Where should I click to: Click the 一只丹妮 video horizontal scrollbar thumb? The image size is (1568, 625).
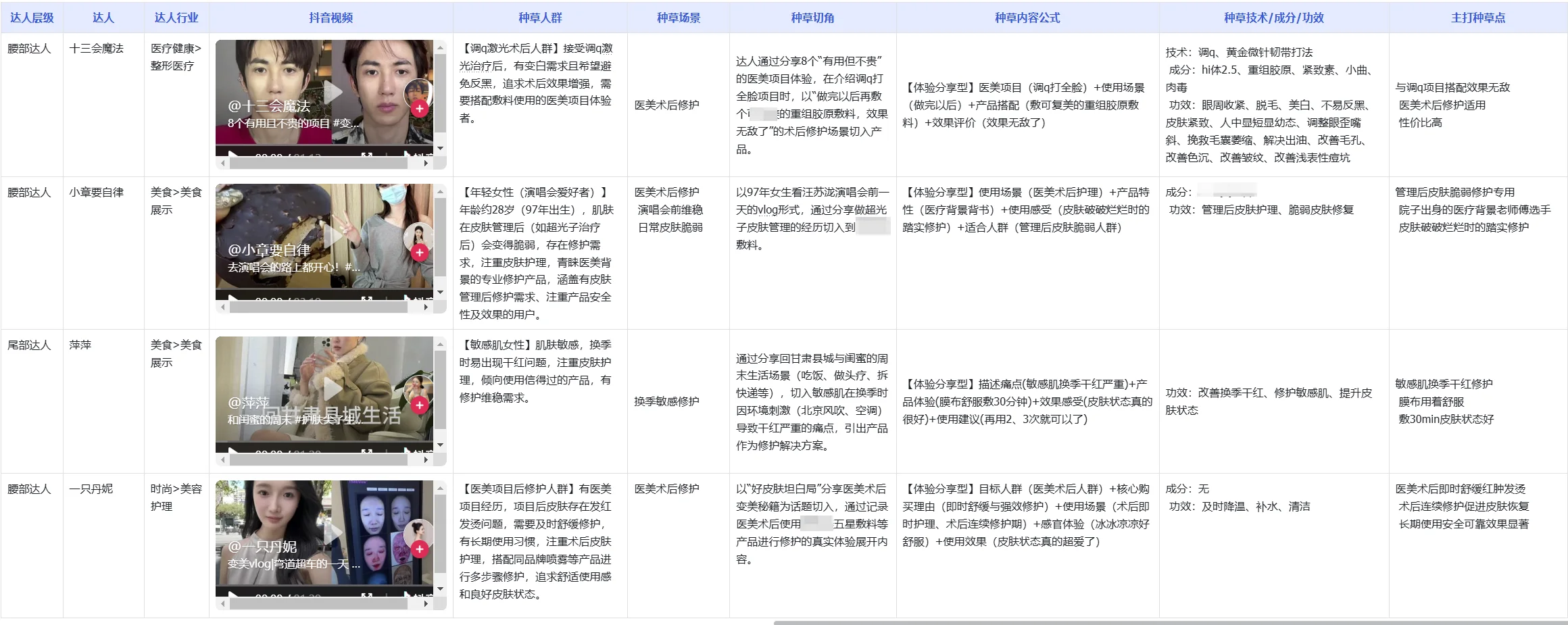coord(318,603)
